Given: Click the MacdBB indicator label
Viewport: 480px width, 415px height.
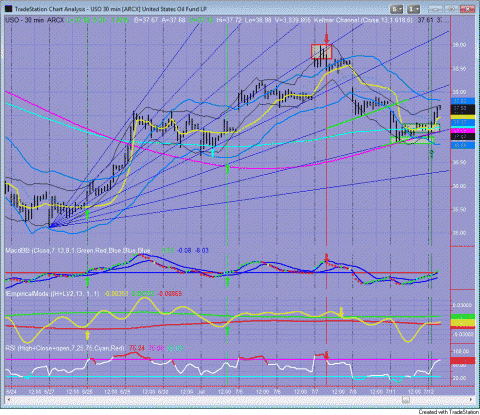Looking at the screenshot, I should [78, 250].
